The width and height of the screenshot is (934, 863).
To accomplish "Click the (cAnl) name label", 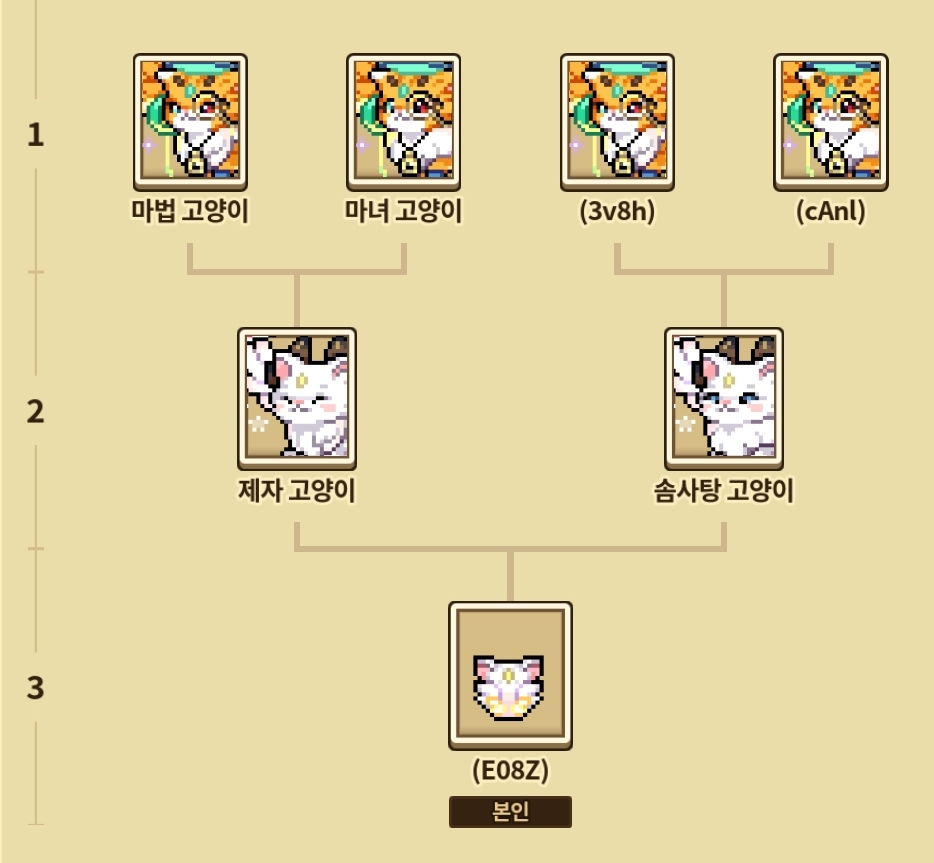I will click(x=830, y=211).
